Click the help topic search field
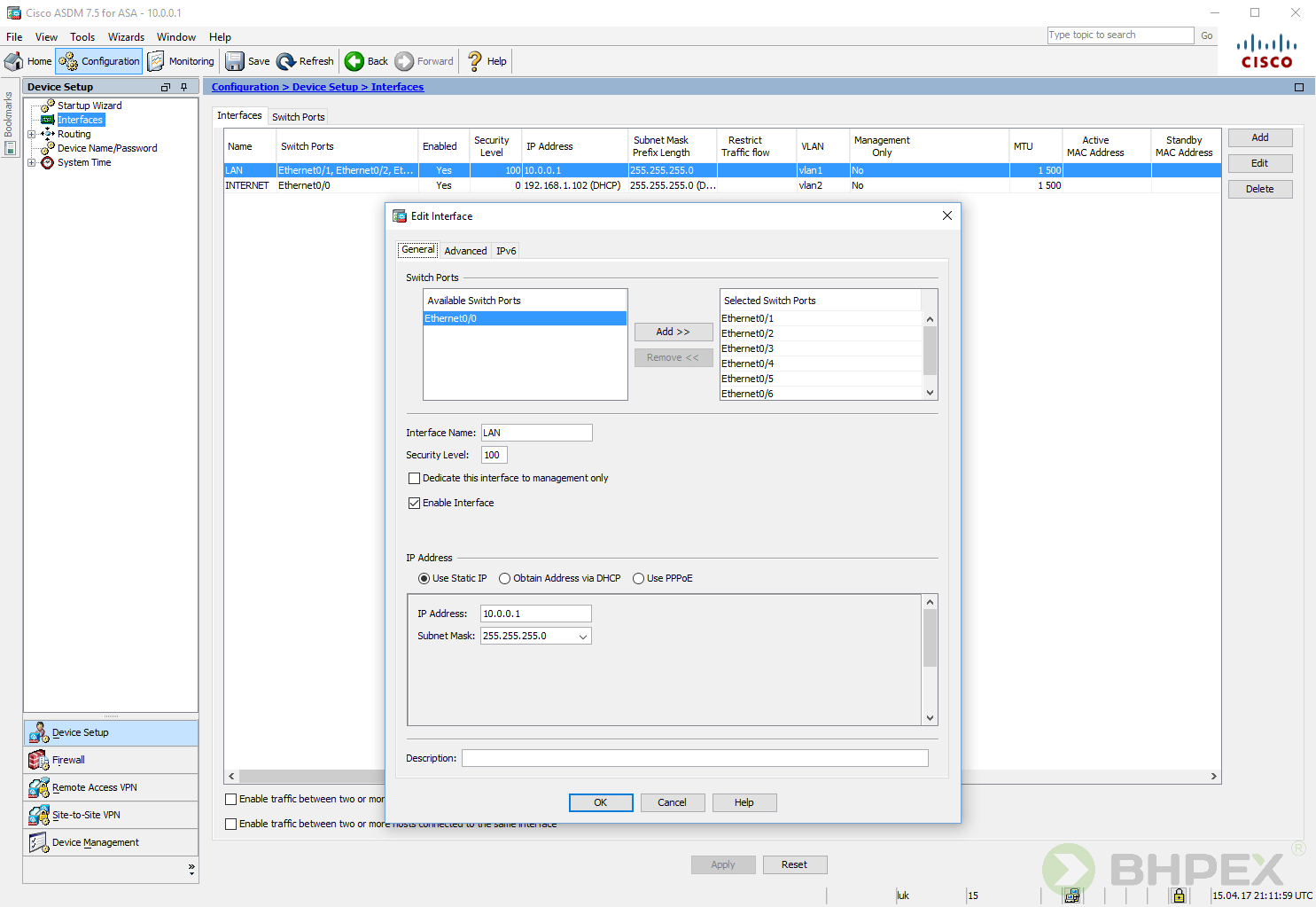The image size is (1316, 907). coord(1121,35)
